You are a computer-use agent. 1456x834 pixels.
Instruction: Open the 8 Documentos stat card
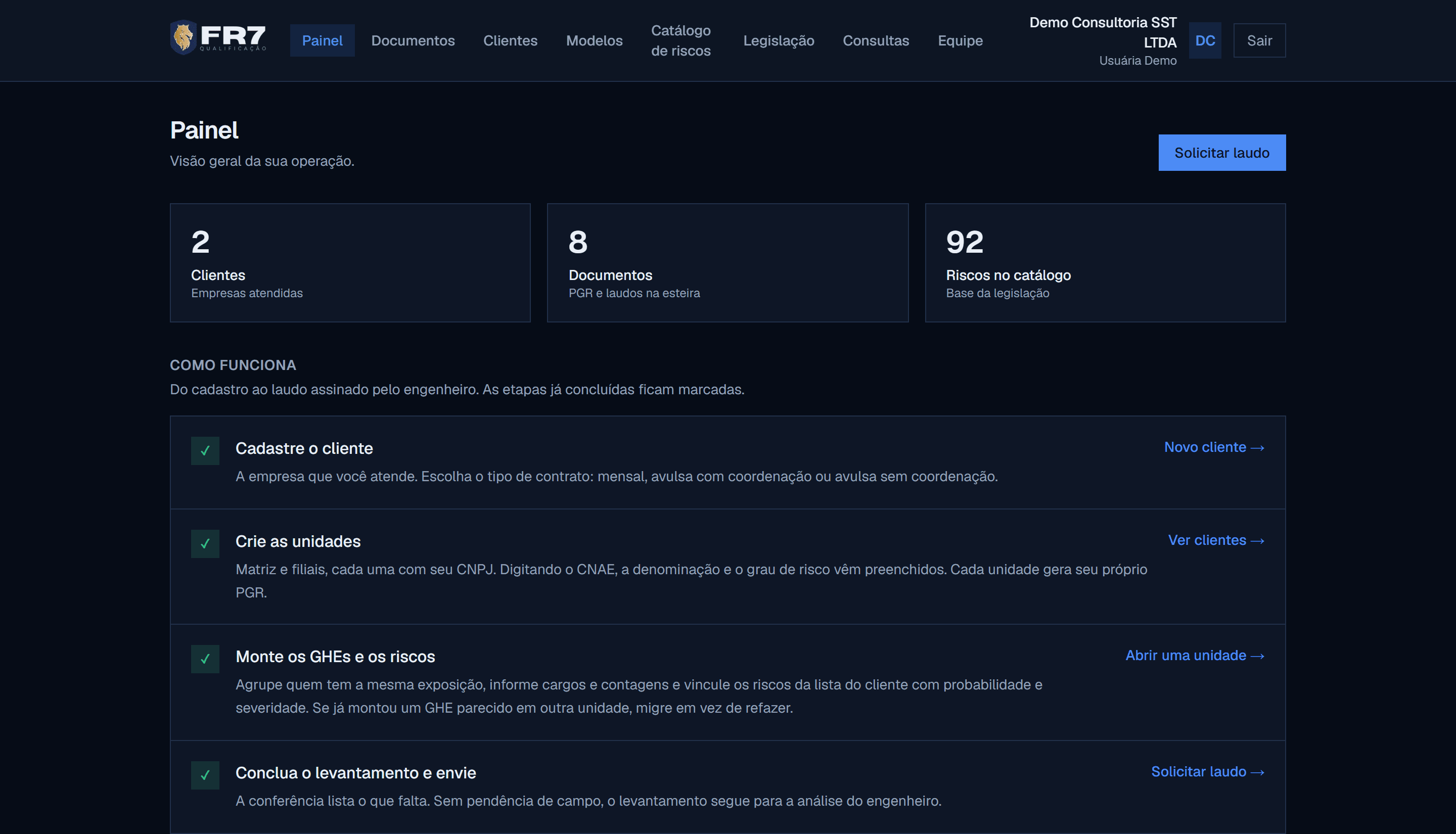point(727,263)
